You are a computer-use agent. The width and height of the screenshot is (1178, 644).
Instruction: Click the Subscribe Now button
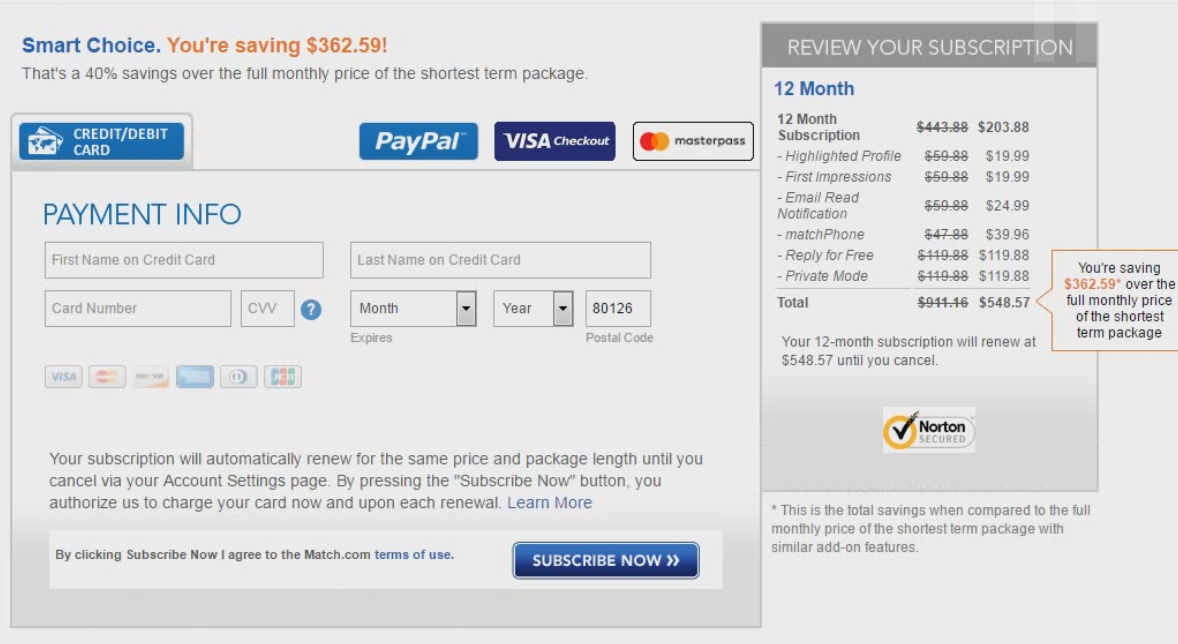(x=605, y=561)
